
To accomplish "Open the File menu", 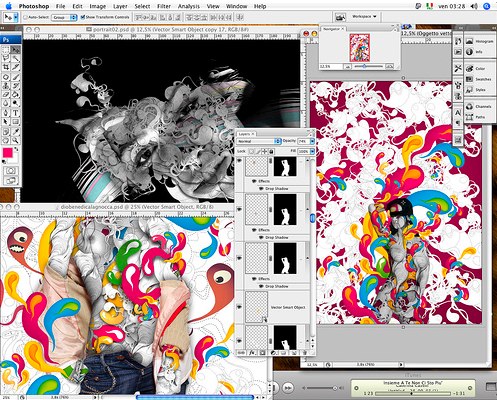I will point(61,6).
